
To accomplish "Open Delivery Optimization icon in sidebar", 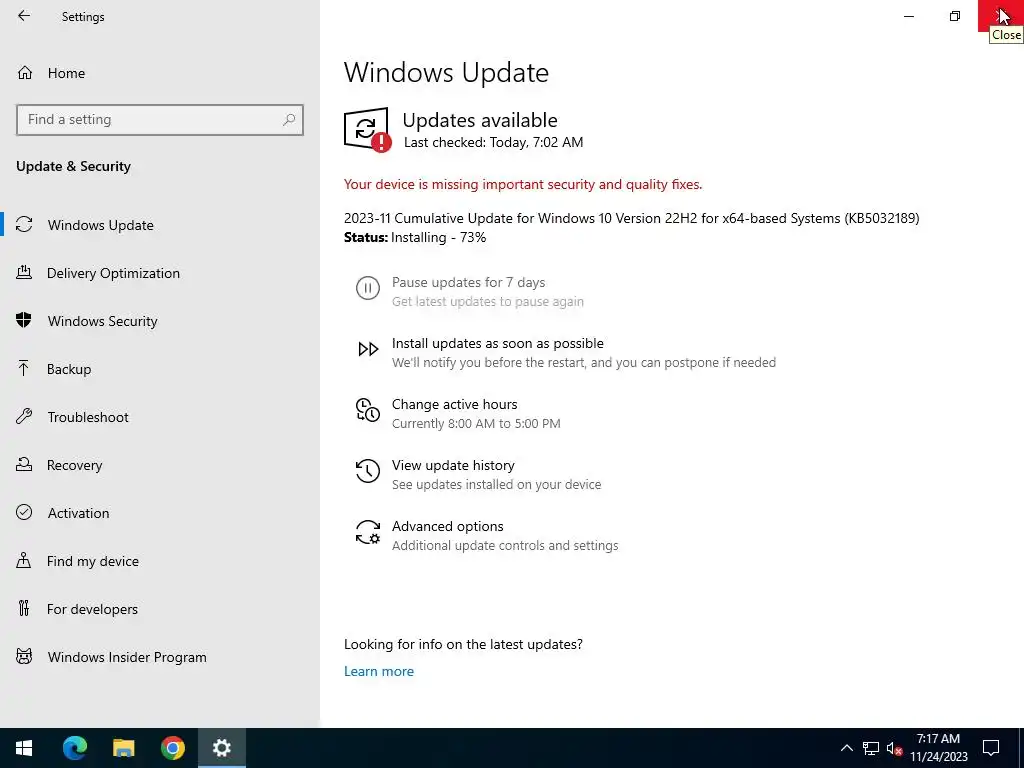I will click(24, 273).
